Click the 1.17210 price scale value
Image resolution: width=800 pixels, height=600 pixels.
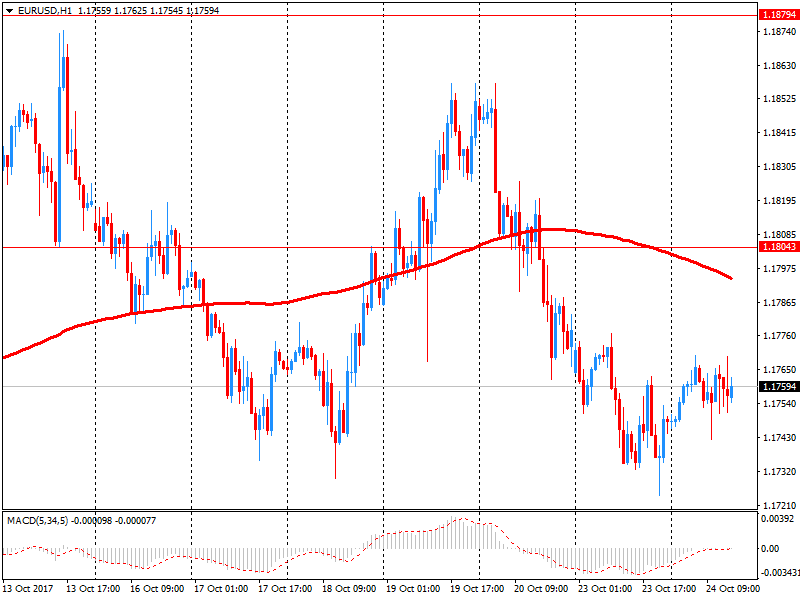[780, 506]
